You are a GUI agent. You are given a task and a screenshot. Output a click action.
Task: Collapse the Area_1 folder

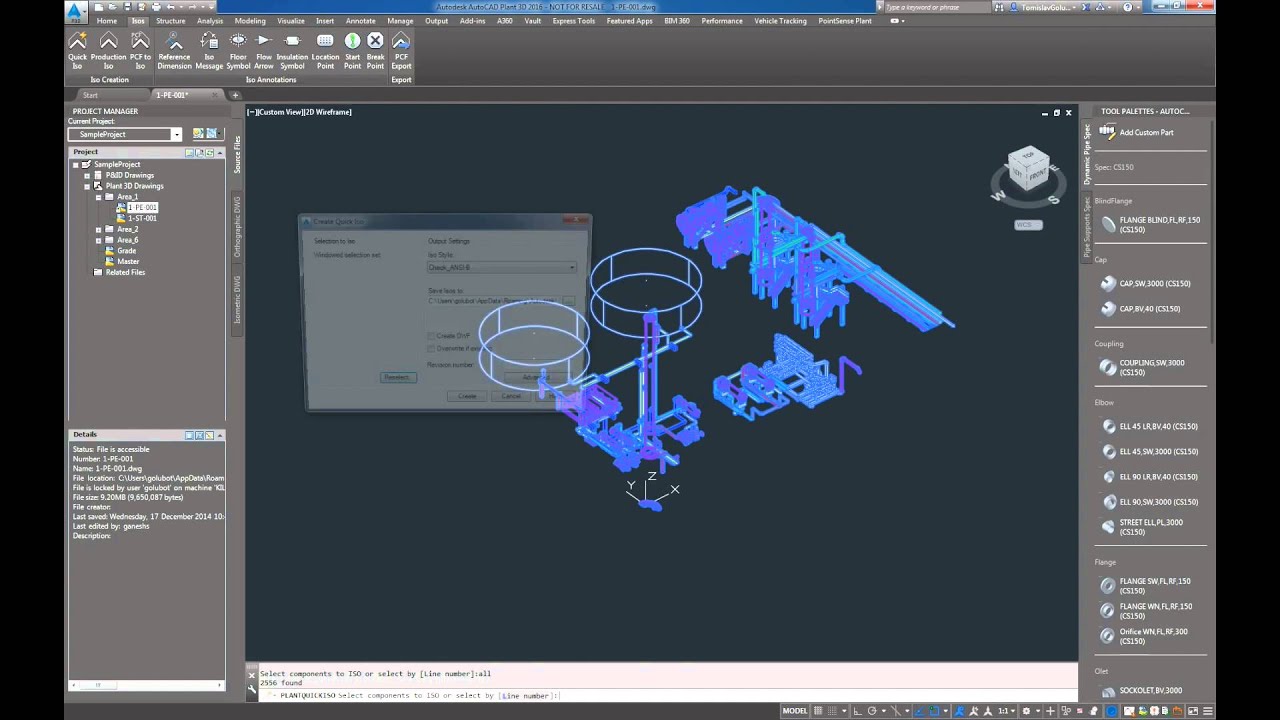[x=98, y=197]
